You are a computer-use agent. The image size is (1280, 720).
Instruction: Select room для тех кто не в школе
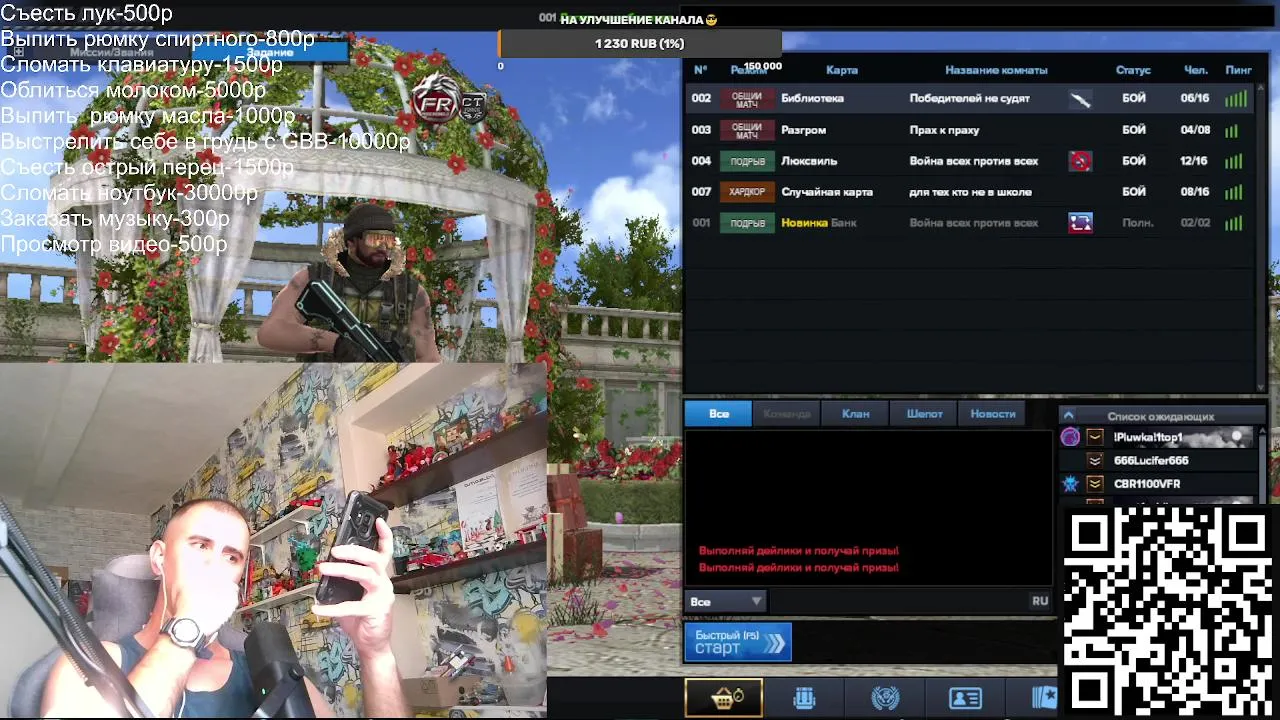click(970, 192)
